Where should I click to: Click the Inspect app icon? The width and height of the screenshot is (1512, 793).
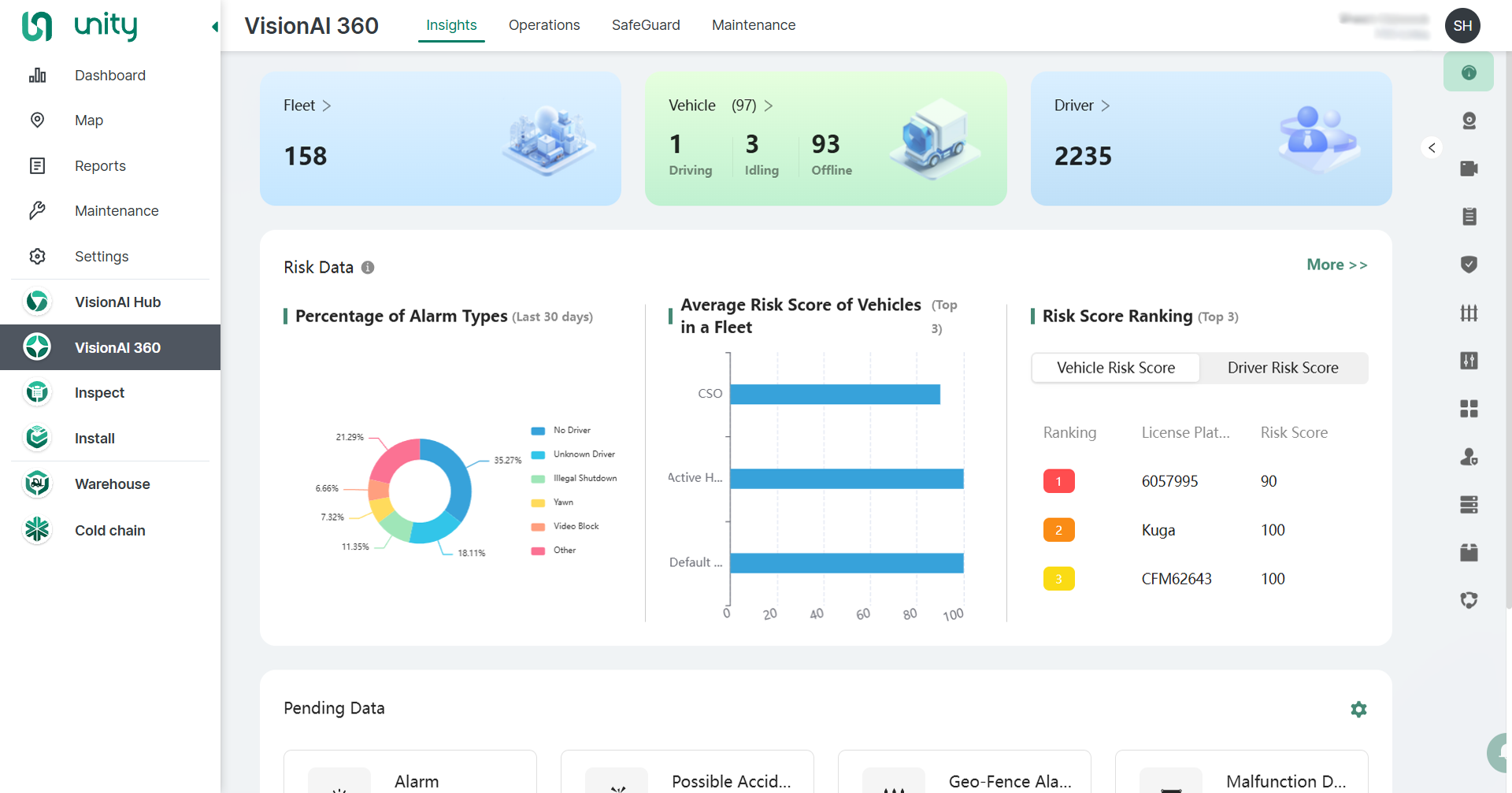(x=37, y=392)
